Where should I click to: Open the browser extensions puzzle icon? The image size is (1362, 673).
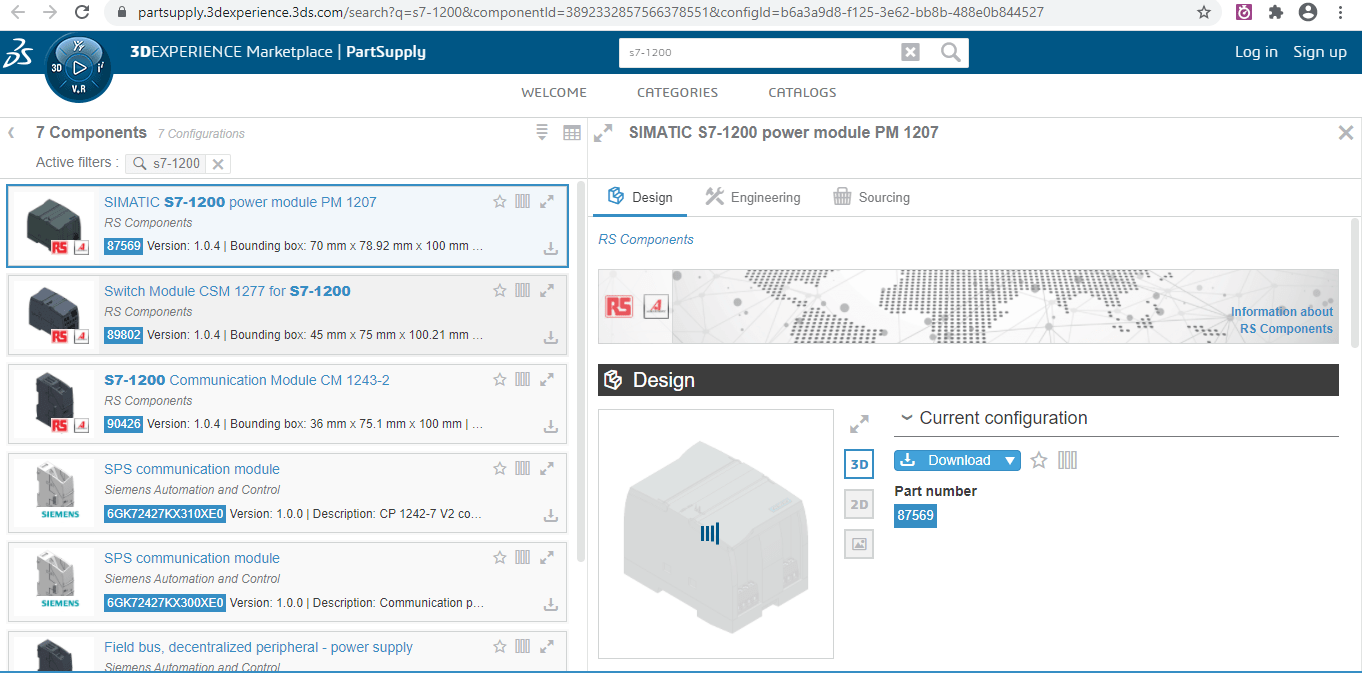(1275, 12)
